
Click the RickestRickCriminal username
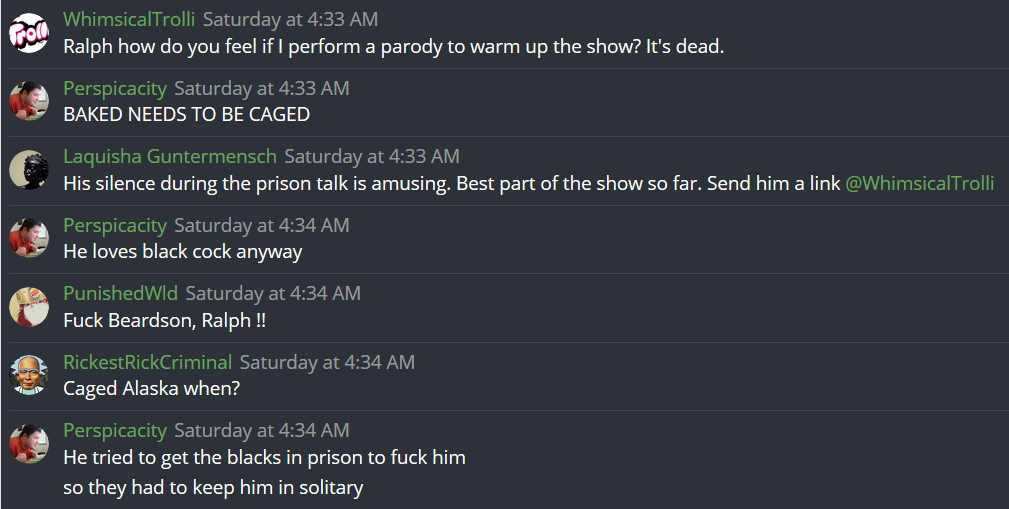(x=147, y=362)
